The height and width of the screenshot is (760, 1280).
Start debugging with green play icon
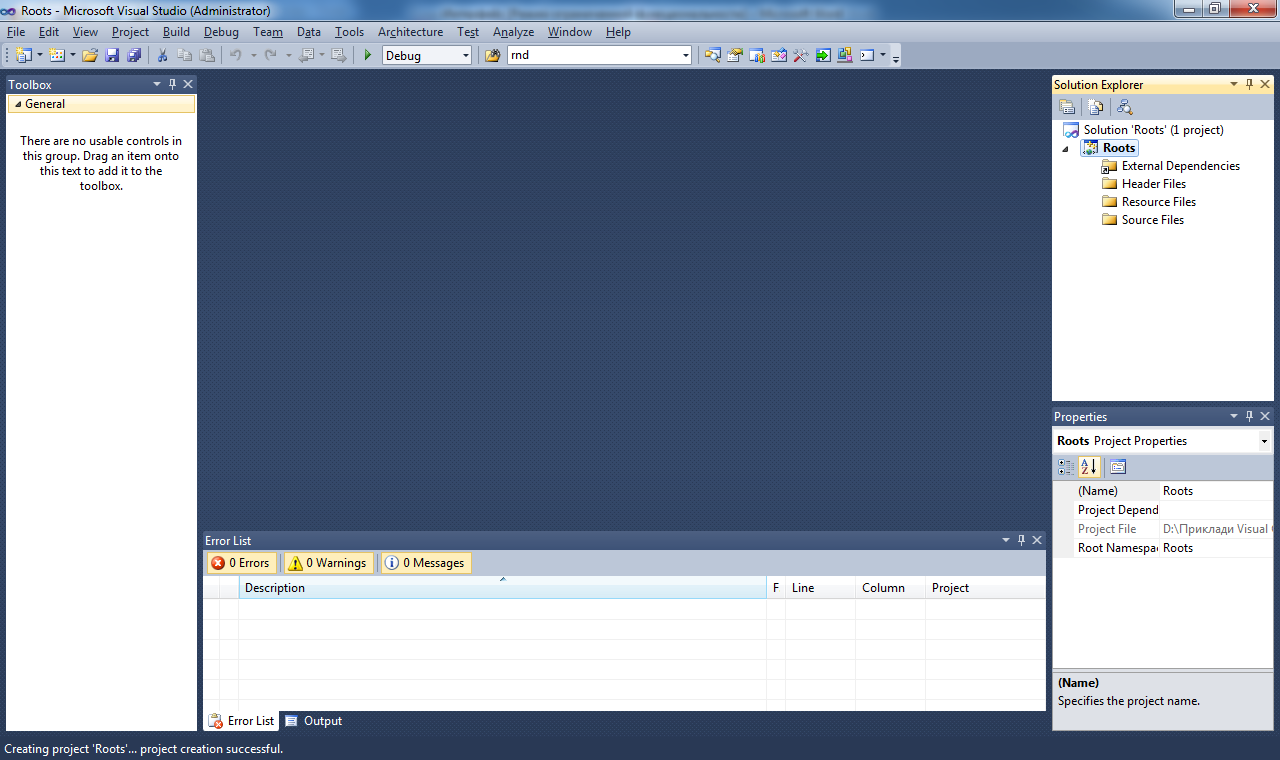coord(368,55)
